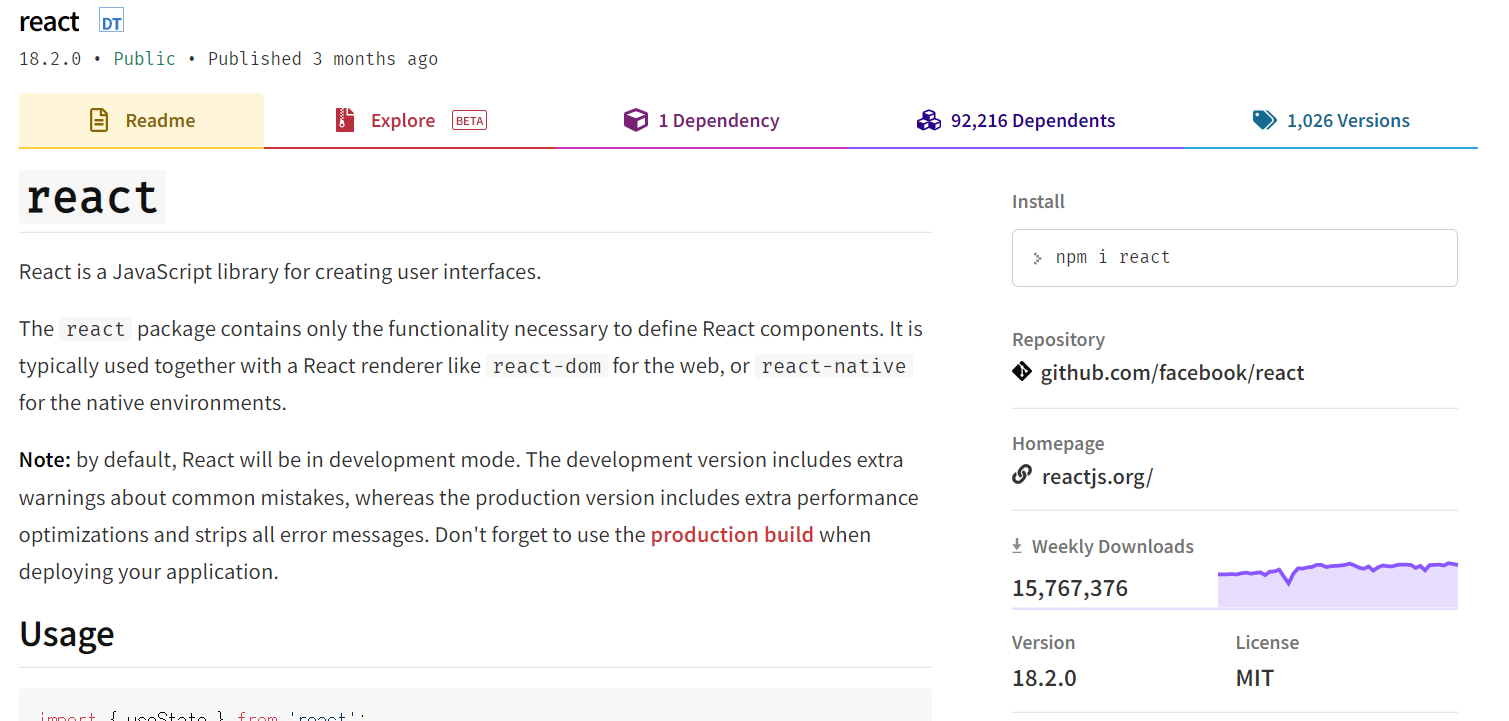Click the Repository section label
The image size is (1509, 721).
(x=1058, y=340)
